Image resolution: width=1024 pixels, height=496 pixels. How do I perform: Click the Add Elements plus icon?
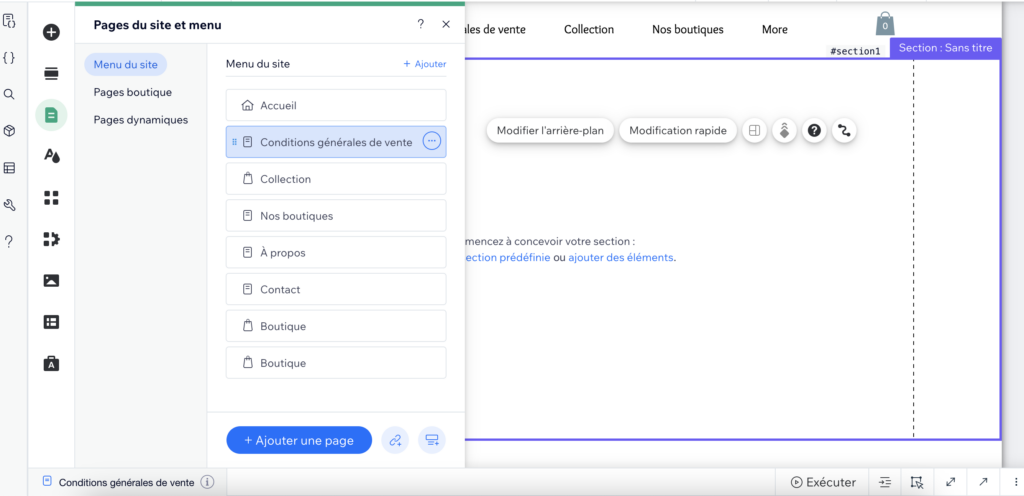[x=51, y=32]
